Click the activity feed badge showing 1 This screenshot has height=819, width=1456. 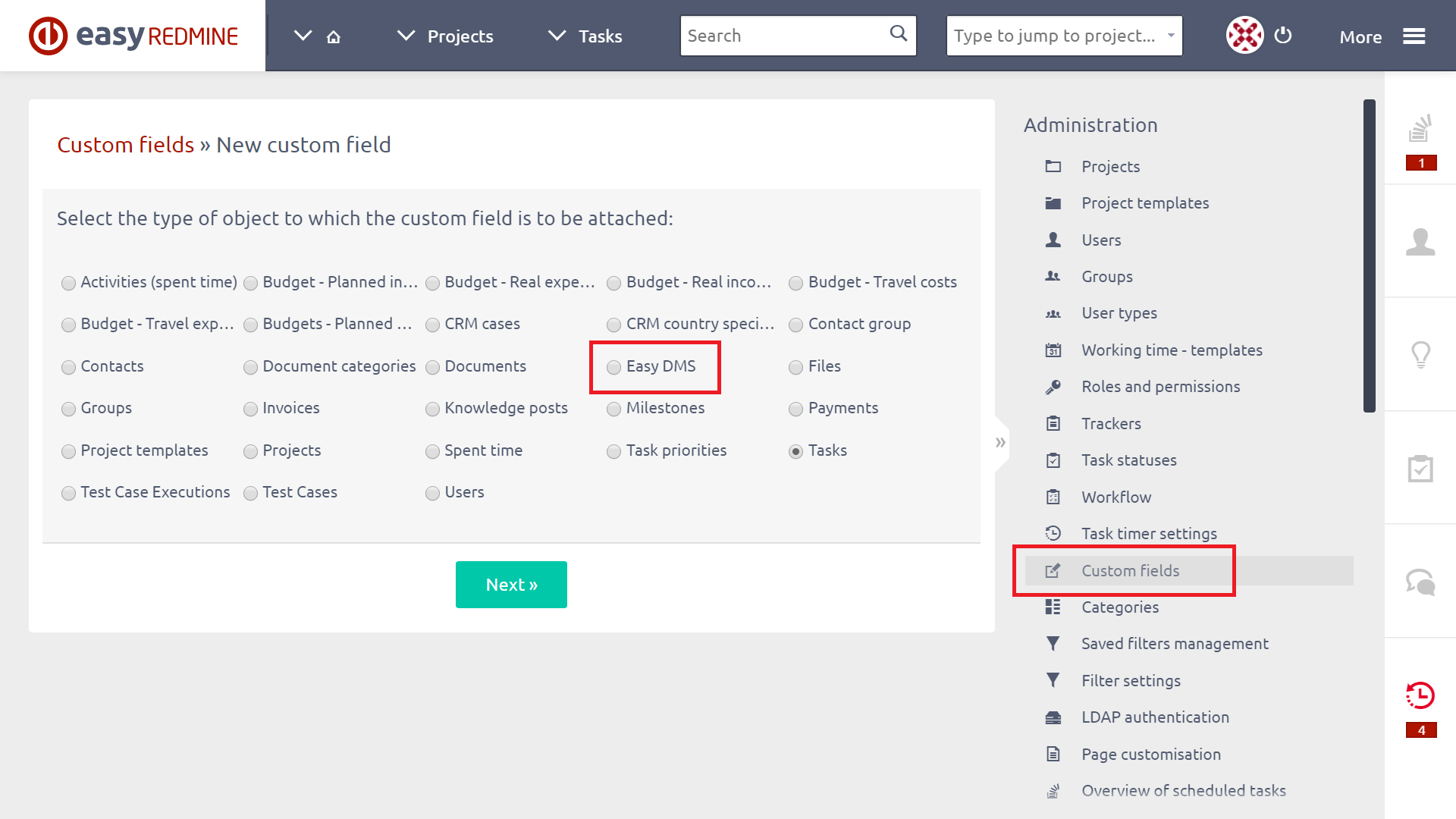point(1421,163)
